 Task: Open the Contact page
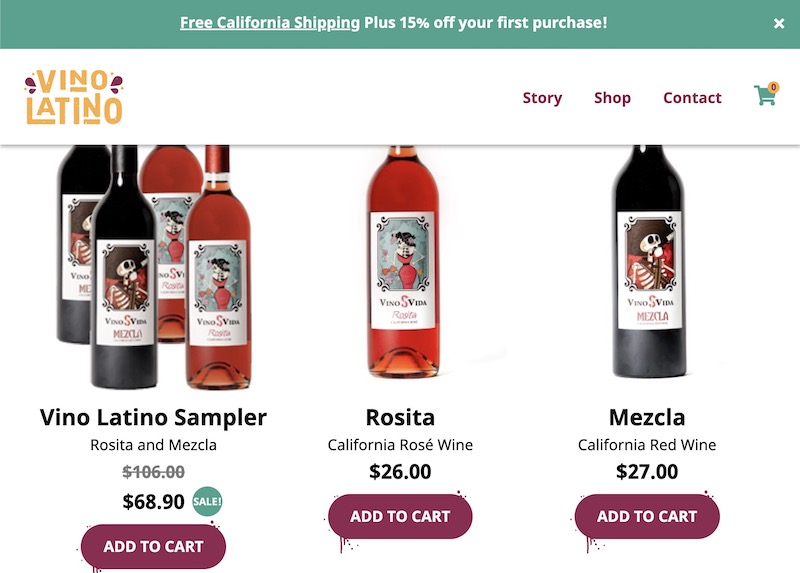pos(692,97)
